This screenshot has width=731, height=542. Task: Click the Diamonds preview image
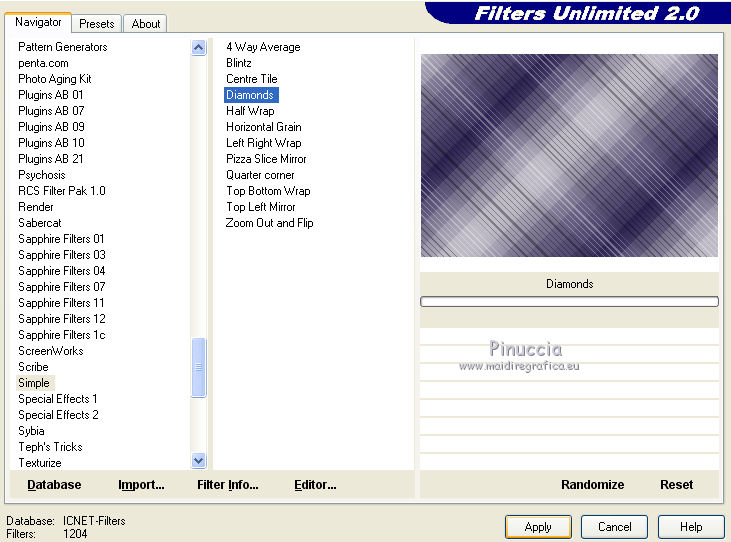click(569, 155)
